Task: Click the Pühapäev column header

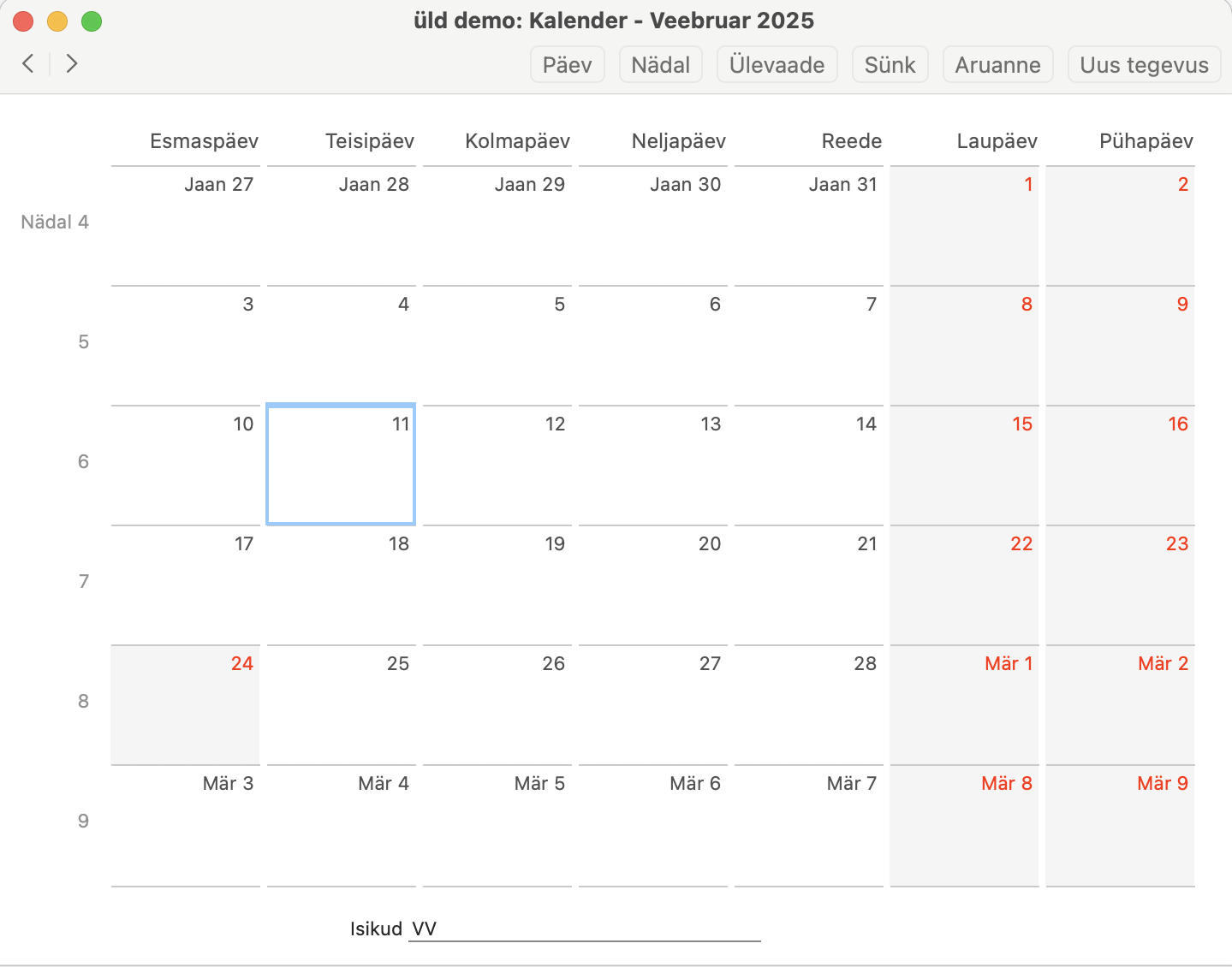Action: [1146, 141]
